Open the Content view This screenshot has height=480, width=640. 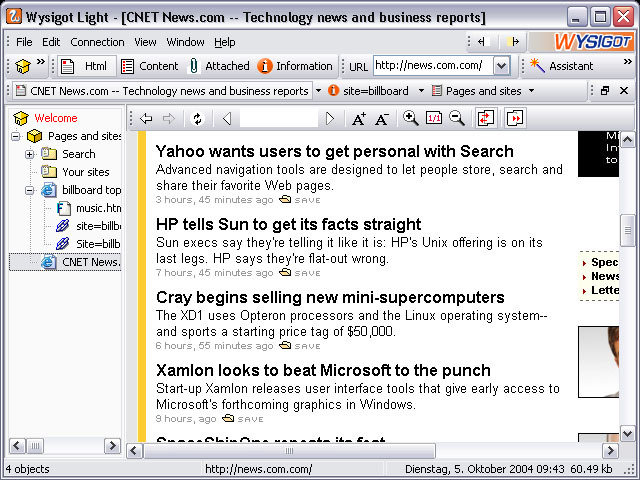[x=150, y=66]
